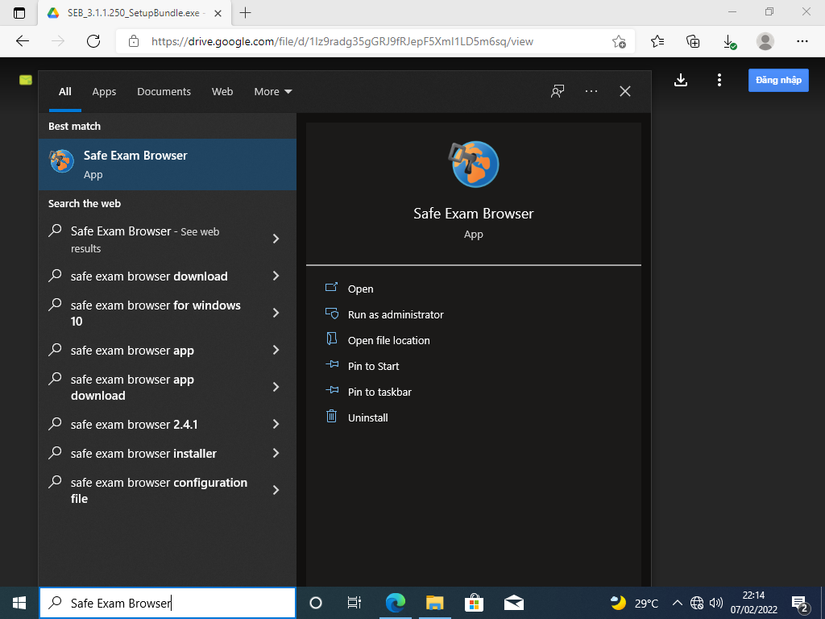Click the Pin to taskbar pin icon
825x619 pixels.
(332, 391)
